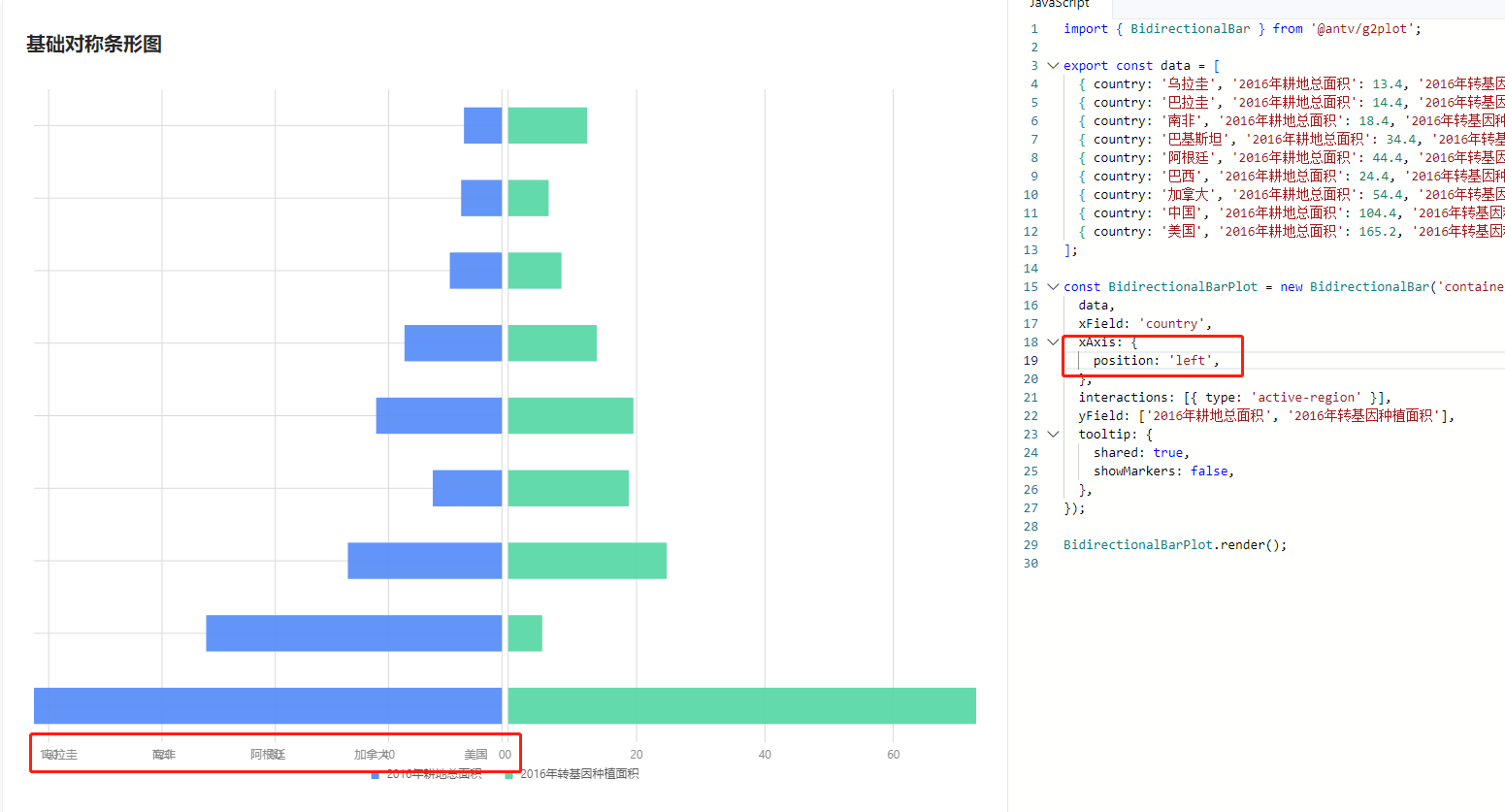The width and height of the screenshot is (1505, 812).
Task: Collapse the xAxis block at line 18
Action: coord(1052,341)
